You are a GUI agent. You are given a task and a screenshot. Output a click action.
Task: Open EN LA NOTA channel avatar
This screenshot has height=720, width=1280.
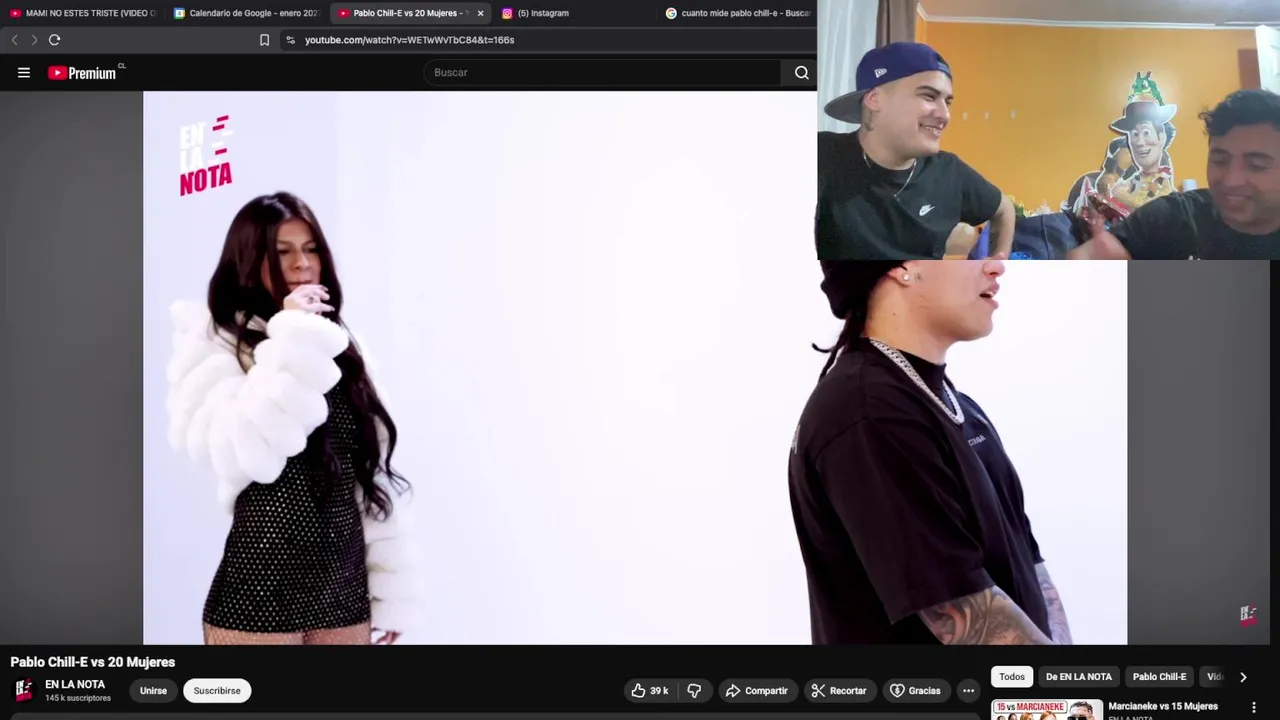(23, 690)
